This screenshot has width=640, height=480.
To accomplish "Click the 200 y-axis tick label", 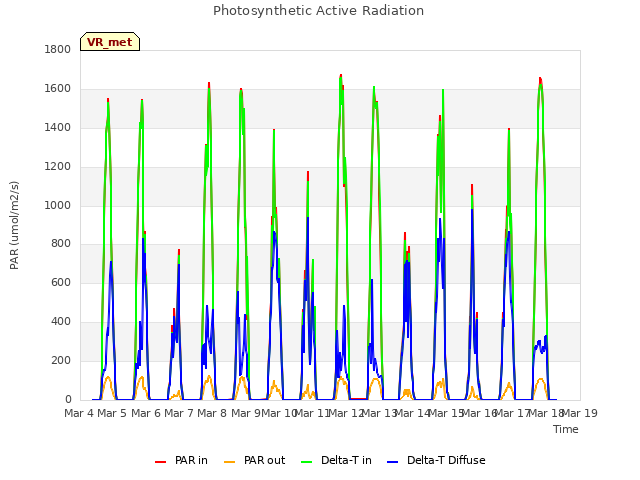I will point(61,360).
